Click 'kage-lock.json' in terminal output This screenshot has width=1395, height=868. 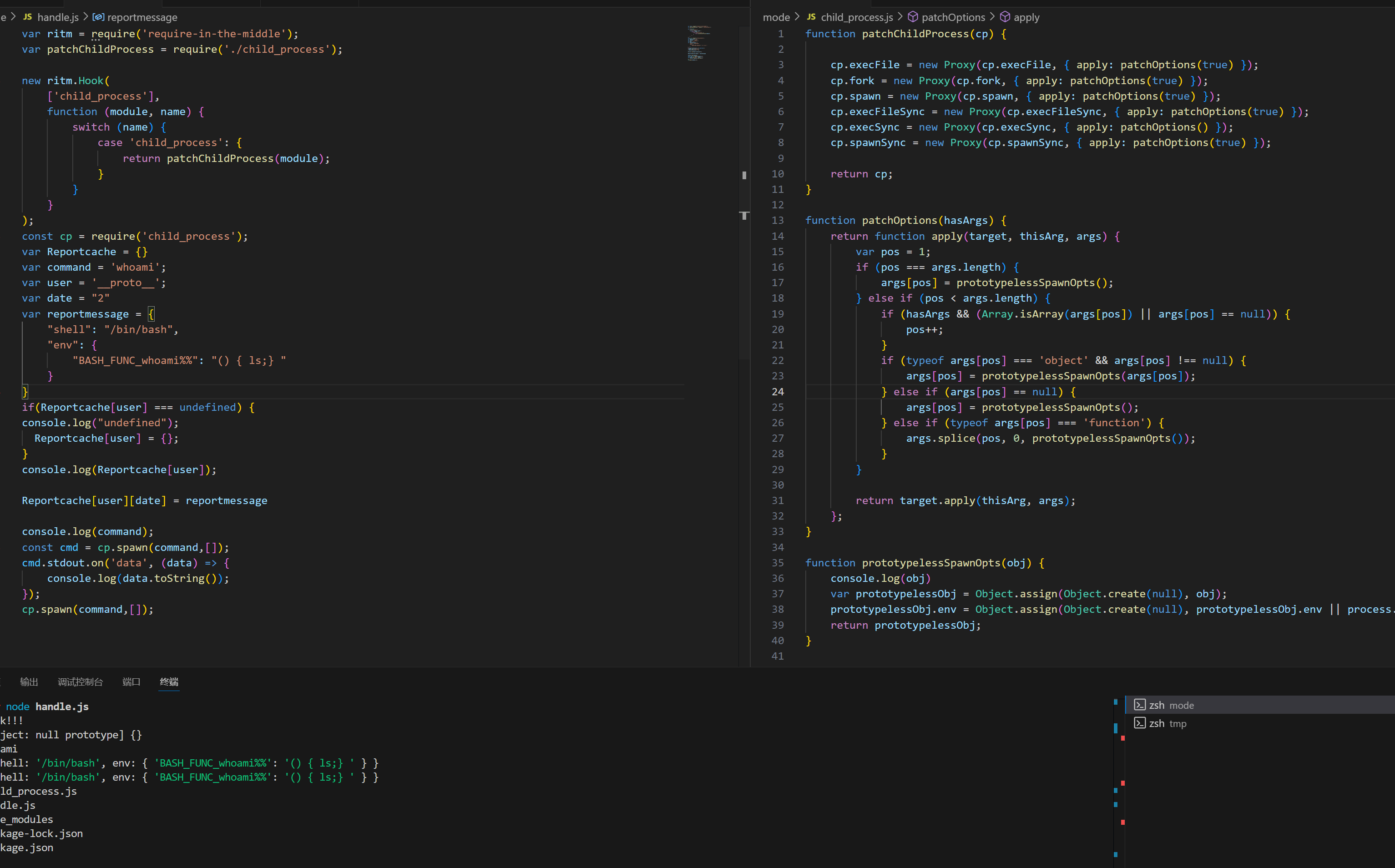41,833
